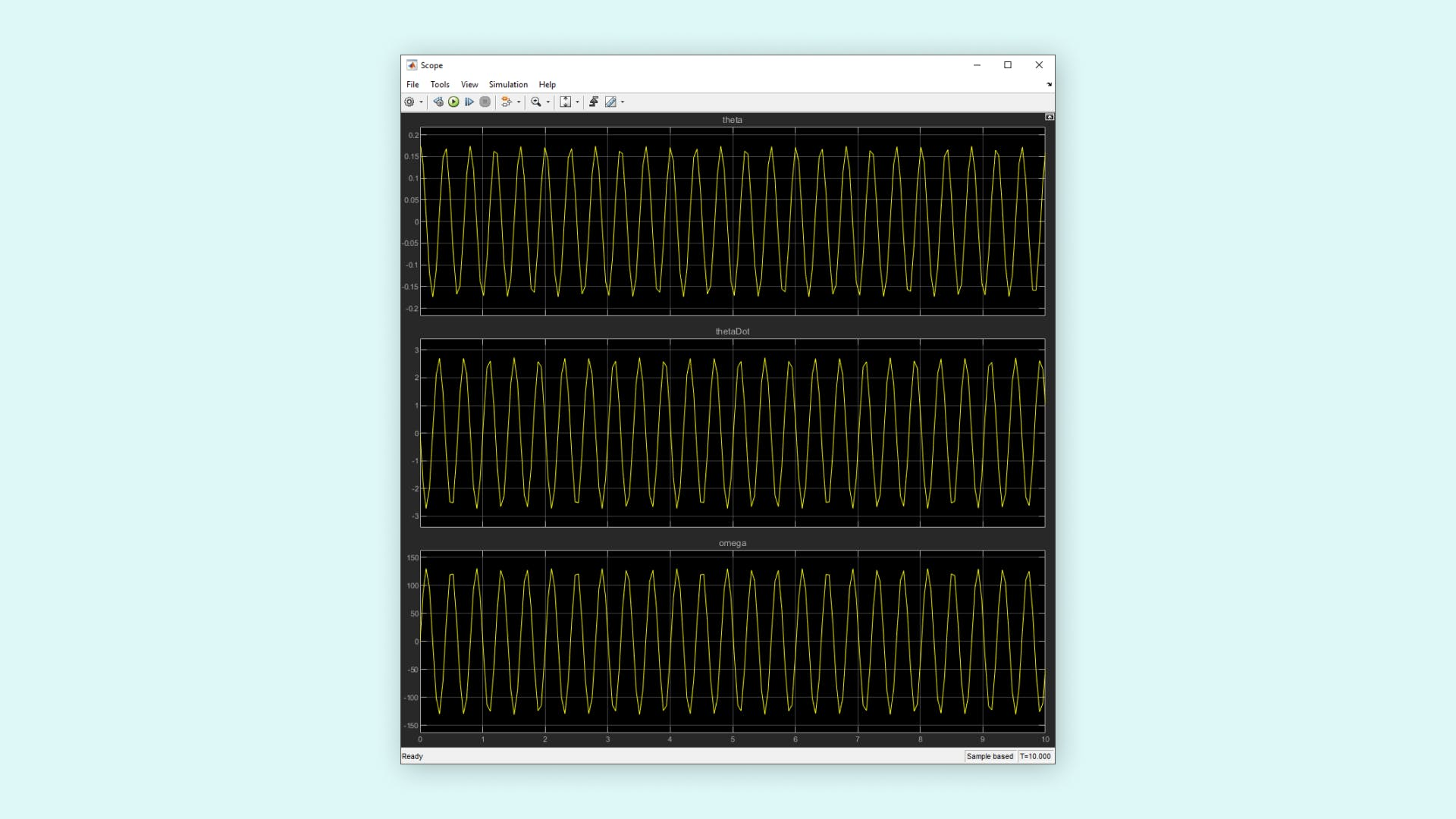
Task: Close the Scope window
Action: (x=1039, y=65)
